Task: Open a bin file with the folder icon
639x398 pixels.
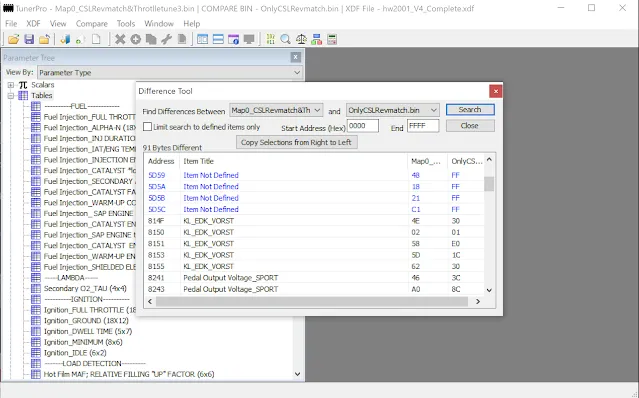Action: (13, 39)
